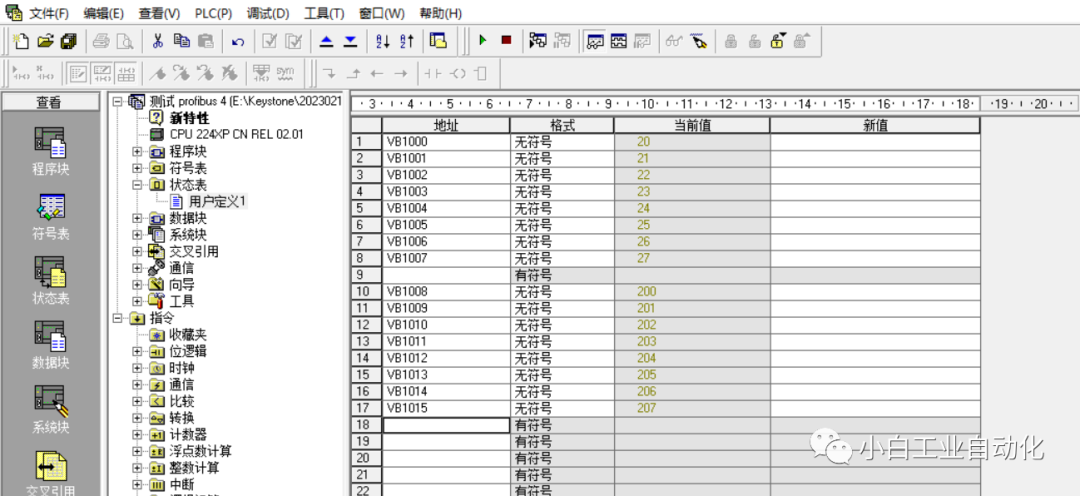This screenshot has height=496, width=1080.
Task: Collapse the 状态表 tree node
Action: coord(137,185)
